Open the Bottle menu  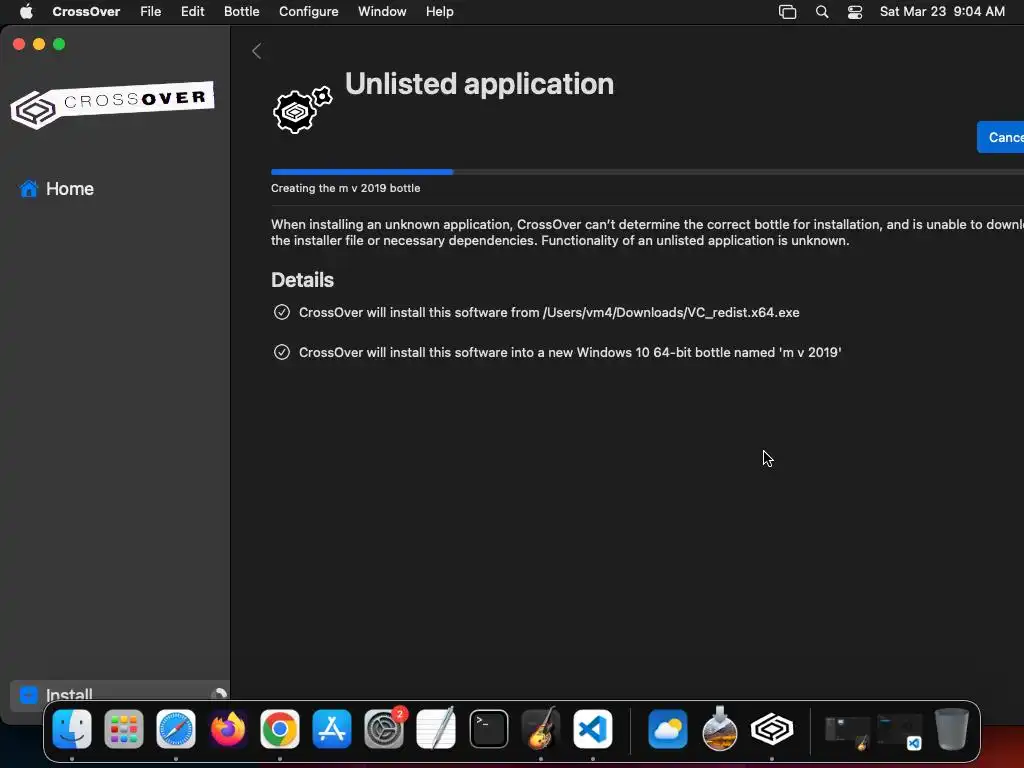pos(242,11)
